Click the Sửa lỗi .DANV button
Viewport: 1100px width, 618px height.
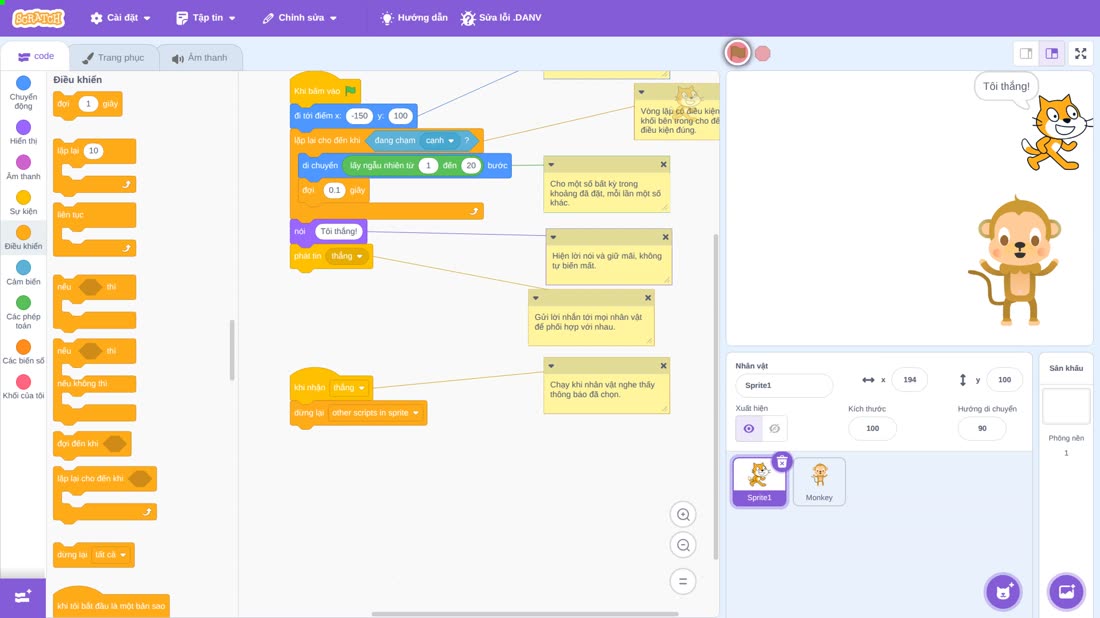pos(501,18)
